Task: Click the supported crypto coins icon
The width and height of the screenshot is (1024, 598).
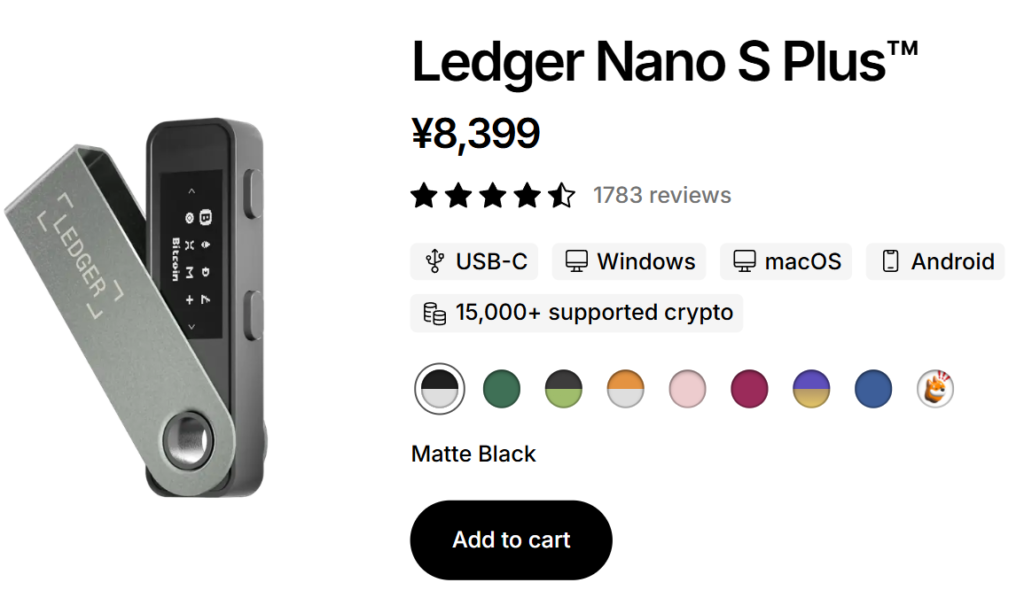Action: pos(435,313)
